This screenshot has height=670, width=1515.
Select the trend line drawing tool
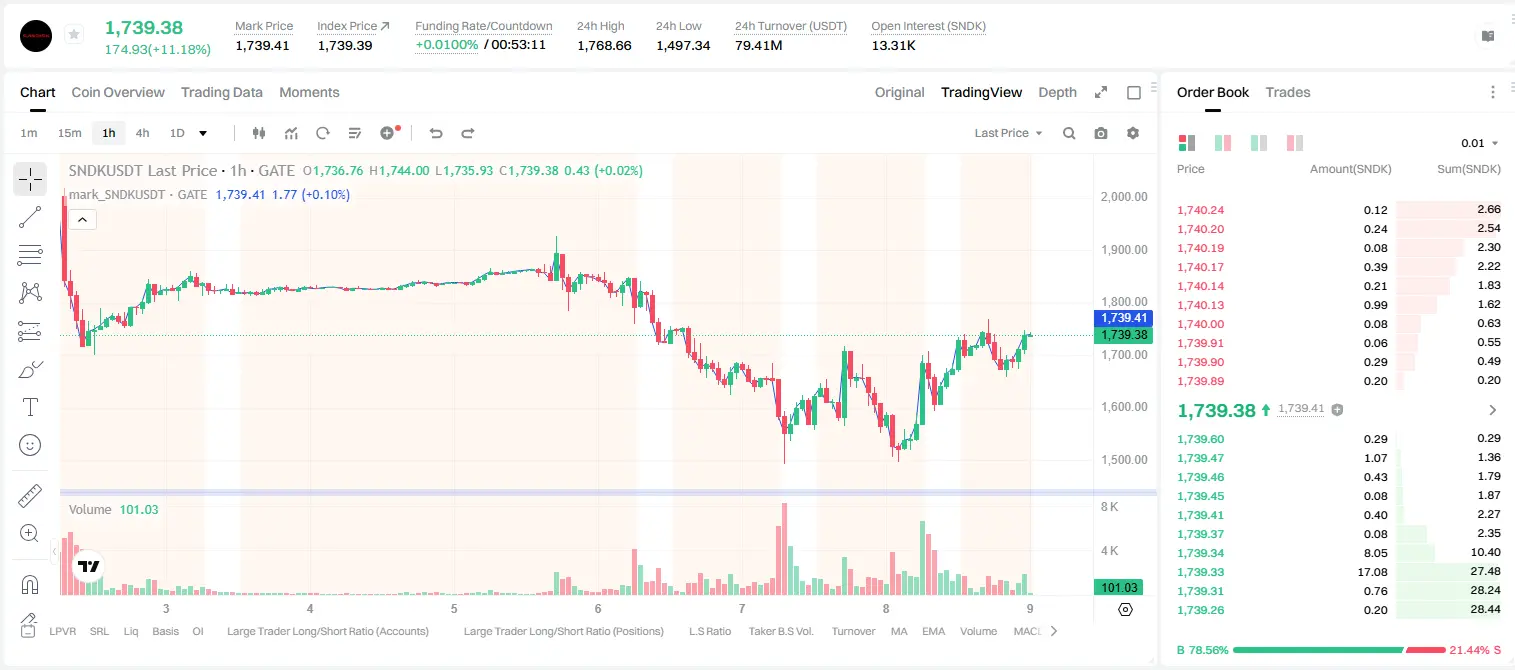coord(30,218)
